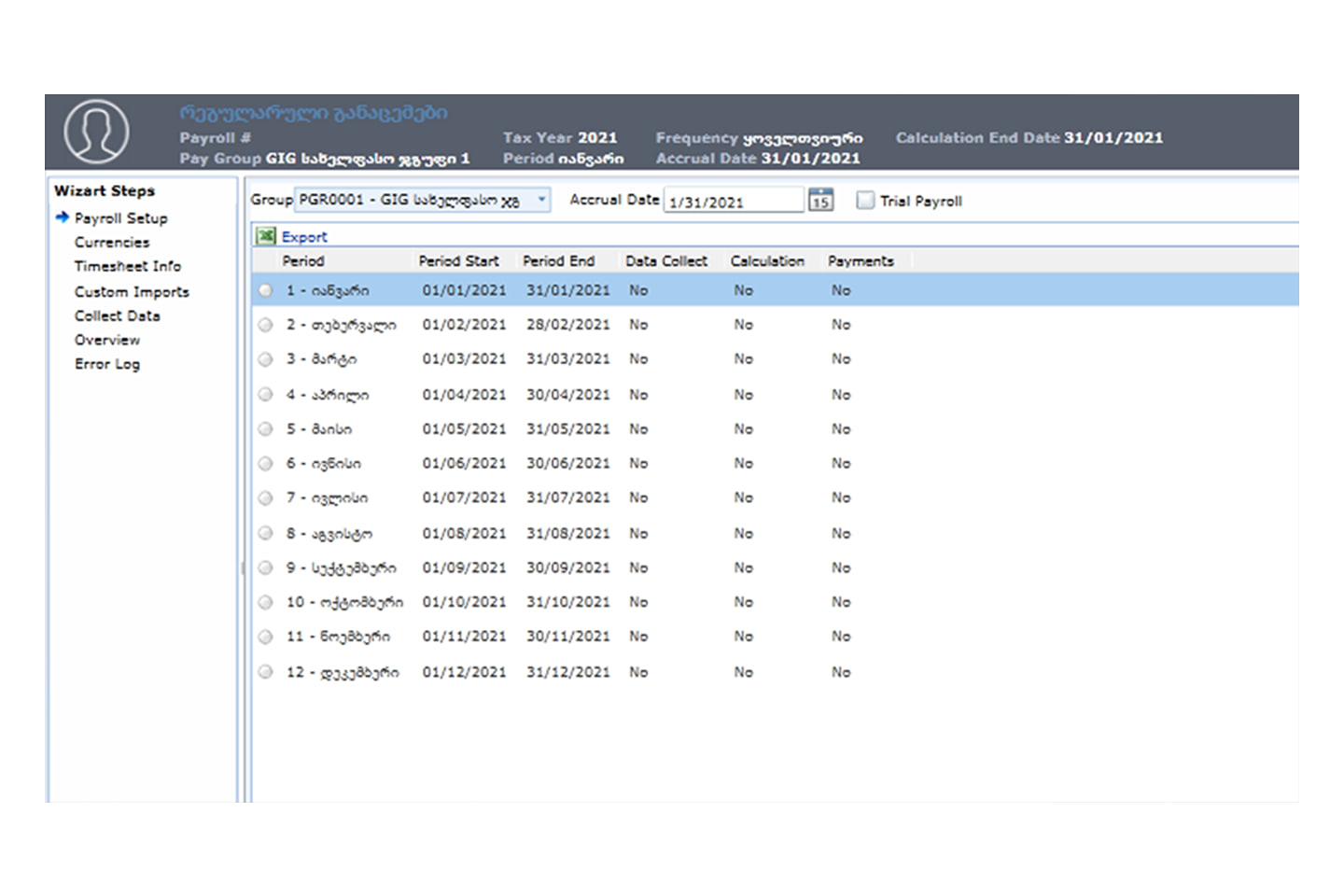The width and height of the screenshot is (1344, 896).
Task: Click period start 01/10/2021 cell
Action: tap(464, 603)
